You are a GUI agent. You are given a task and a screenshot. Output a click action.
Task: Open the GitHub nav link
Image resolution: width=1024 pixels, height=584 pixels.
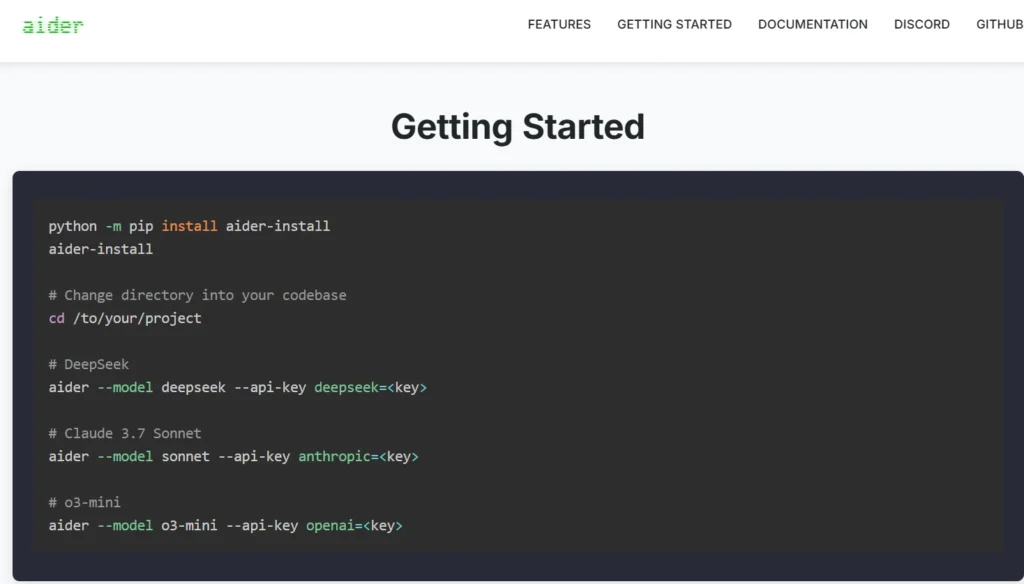pyautogui.click(x=1000, y=24)
